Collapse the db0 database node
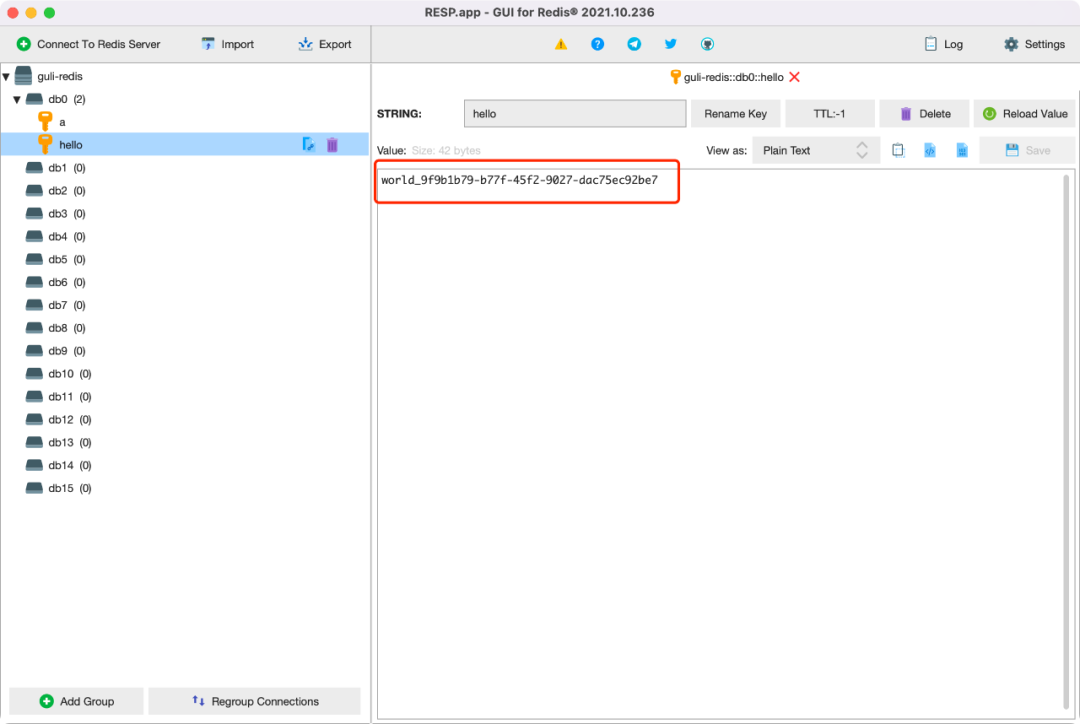 click(x=17, y=100)
